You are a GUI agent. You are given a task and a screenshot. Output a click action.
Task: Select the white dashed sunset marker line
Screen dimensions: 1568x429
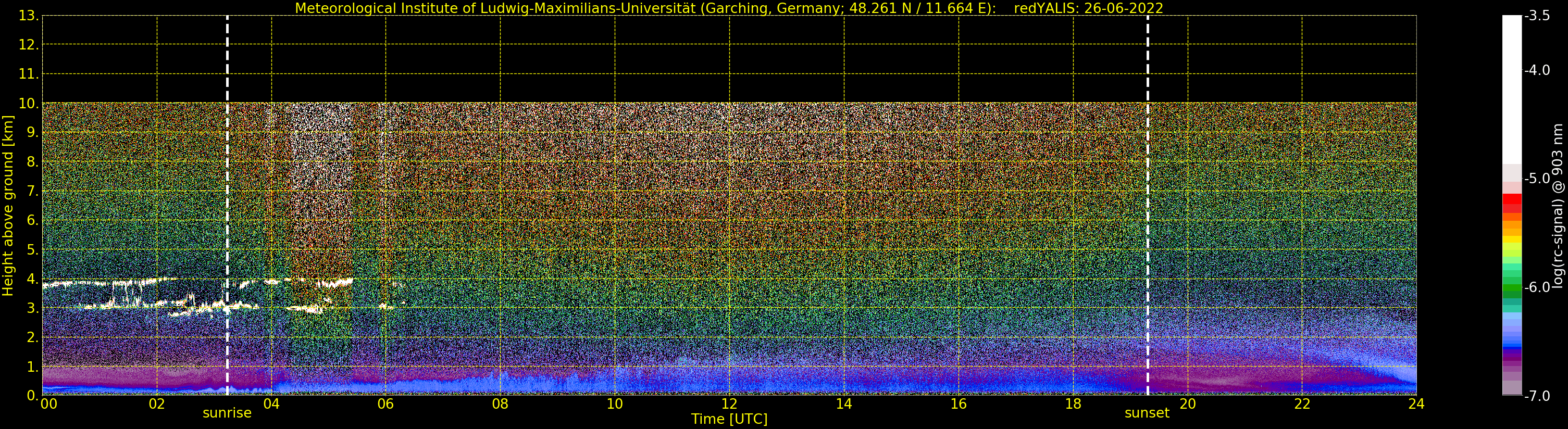1148,205
